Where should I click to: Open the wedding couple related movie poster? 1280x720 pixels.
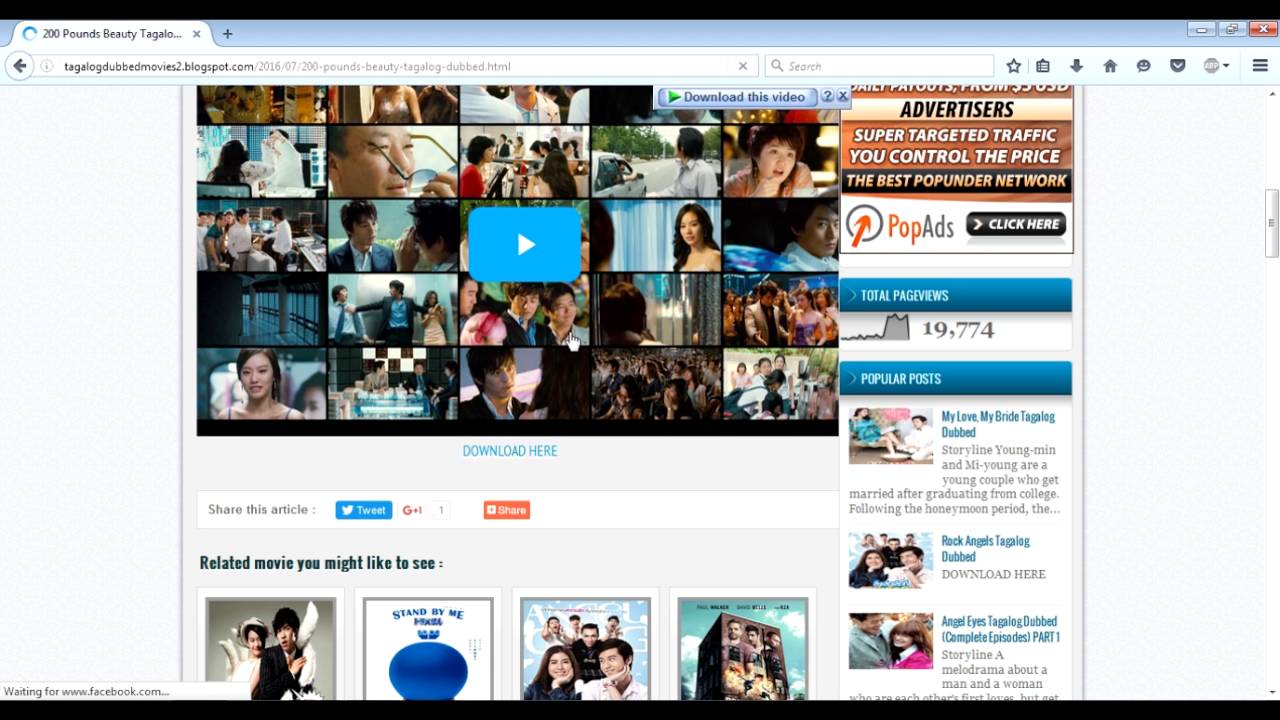point(271,648)
